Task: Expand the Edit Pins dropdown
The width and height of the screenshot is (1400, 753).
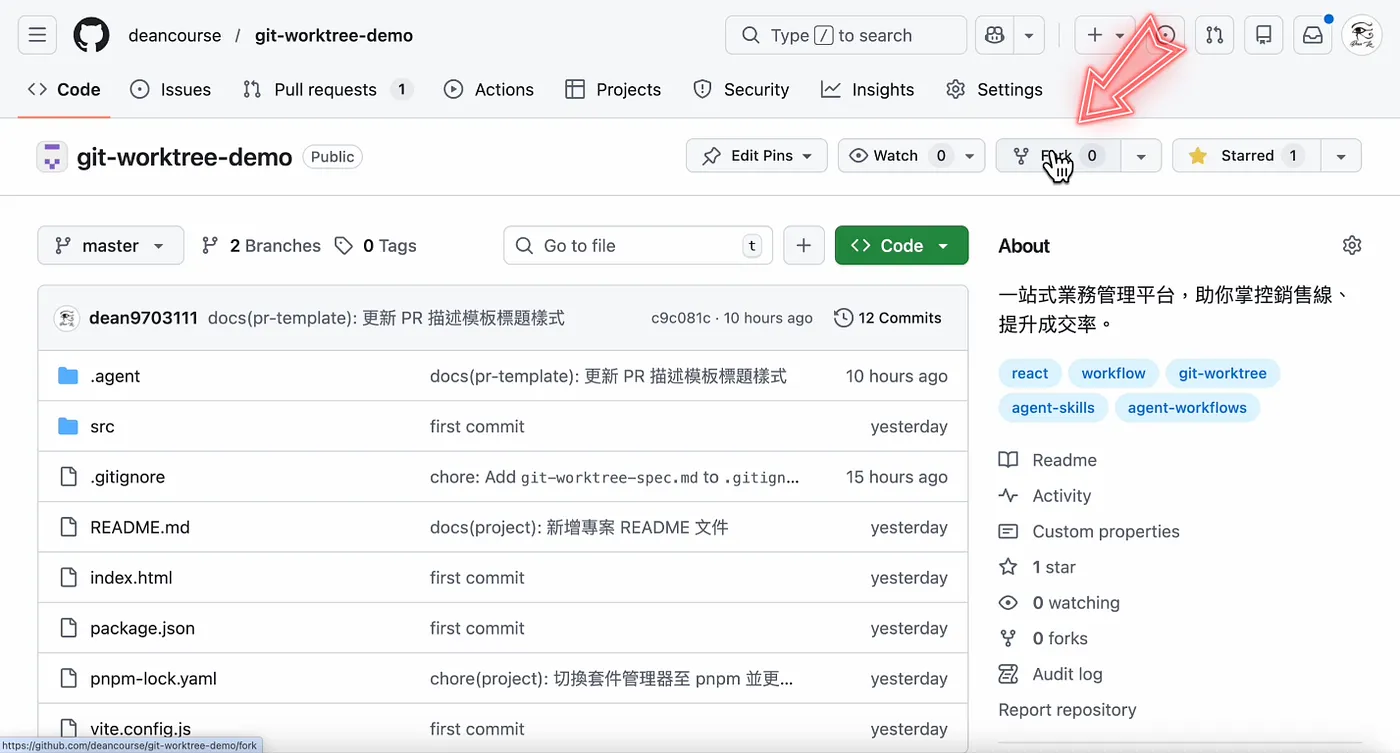Action: click(757, 156)
